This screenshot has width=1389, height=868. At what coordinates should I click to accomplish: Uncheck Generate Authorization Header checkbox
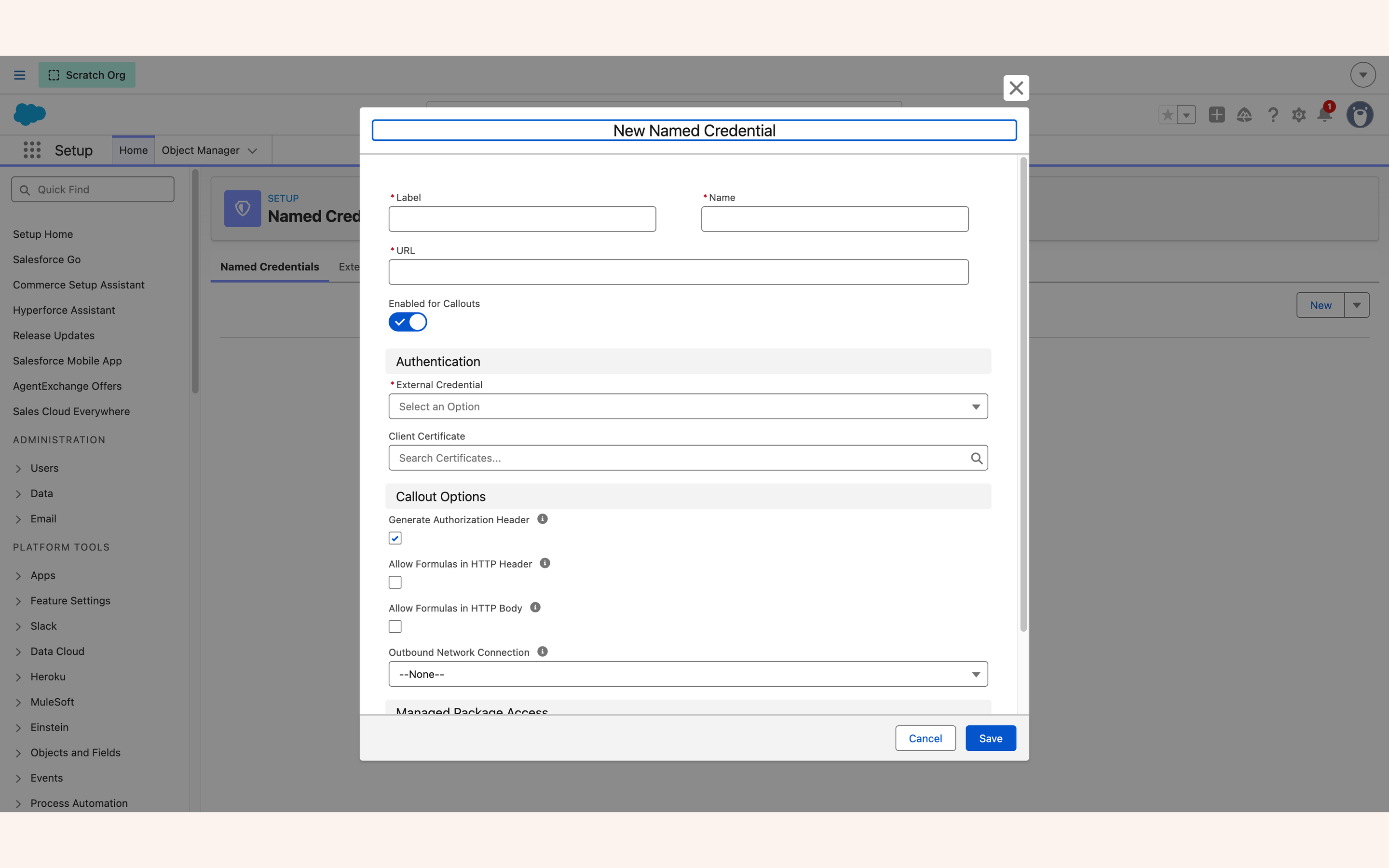(x=395, y=538)
